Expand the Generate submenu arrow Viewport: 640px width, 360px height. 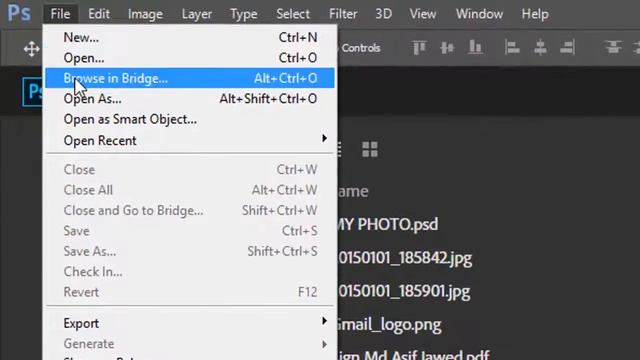coord(324,344)
